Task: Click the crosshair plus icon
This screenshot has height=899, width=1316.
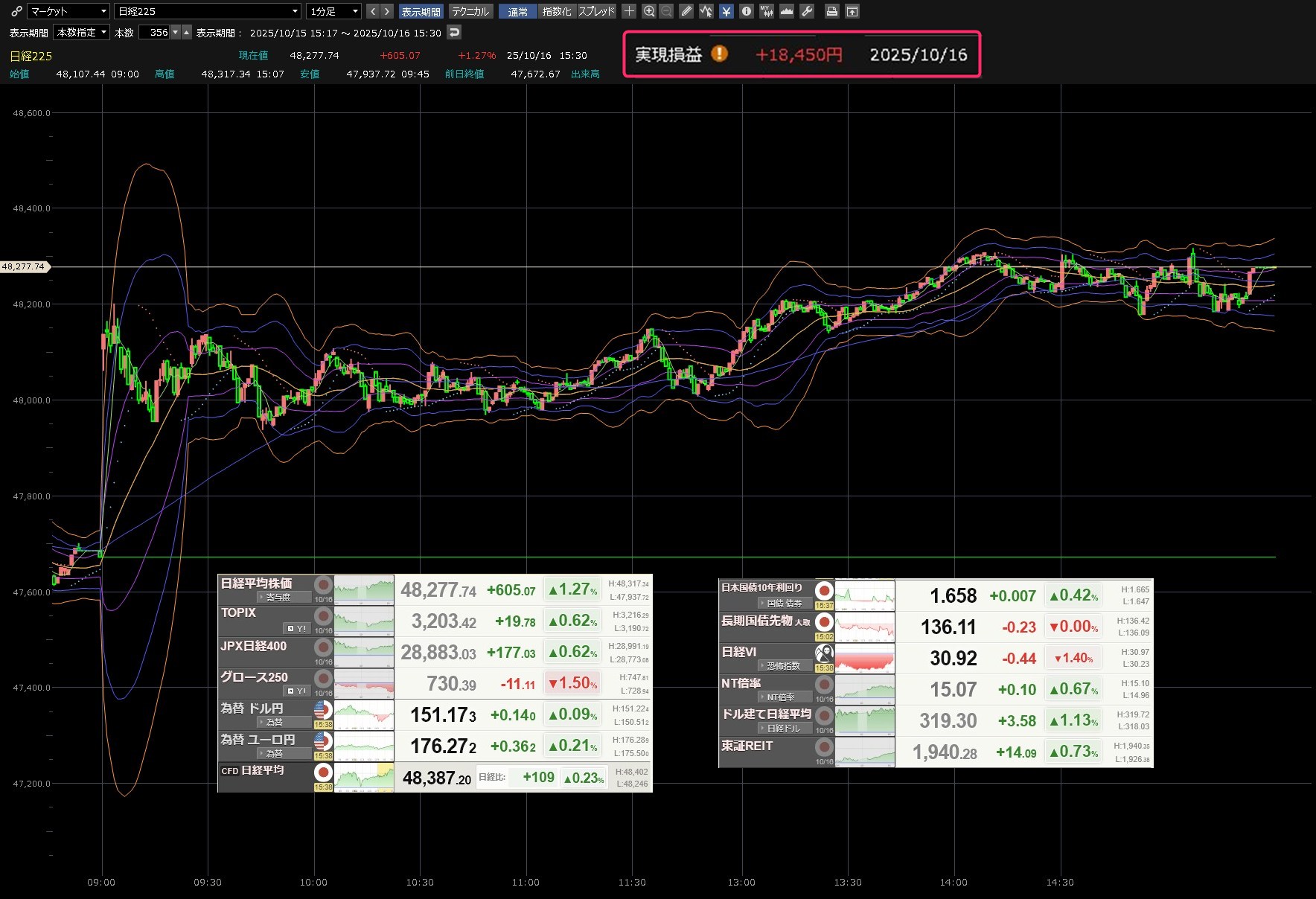Action: [629, 11]
